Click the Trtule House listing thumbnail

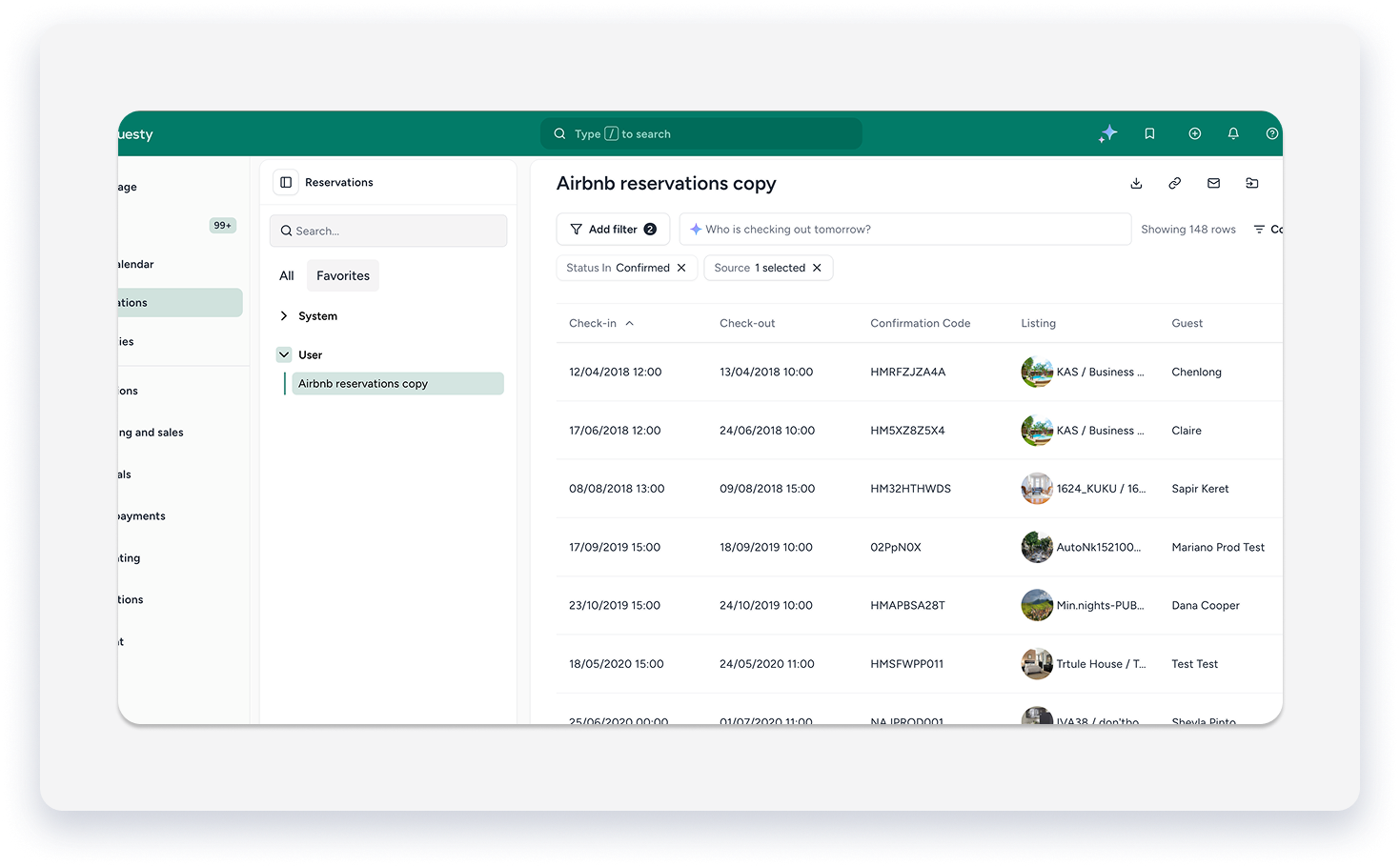pos(1037,664)
